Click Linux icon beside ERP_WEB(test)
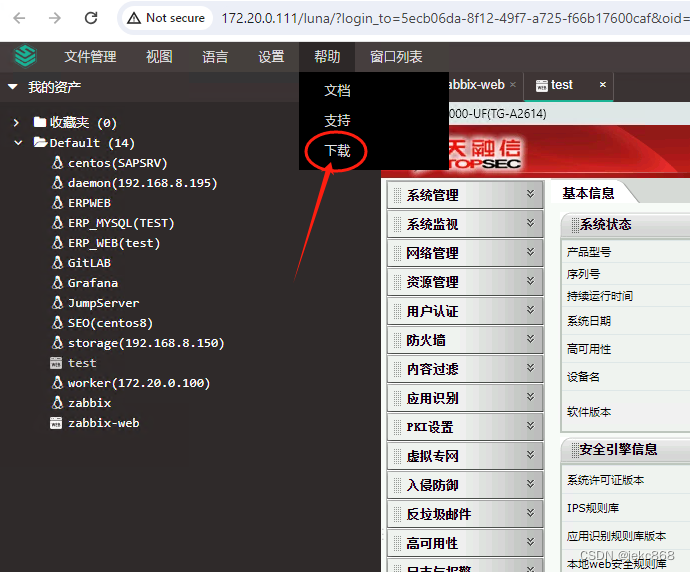This screenshot has width=690, height=572. tap(57, 242)
